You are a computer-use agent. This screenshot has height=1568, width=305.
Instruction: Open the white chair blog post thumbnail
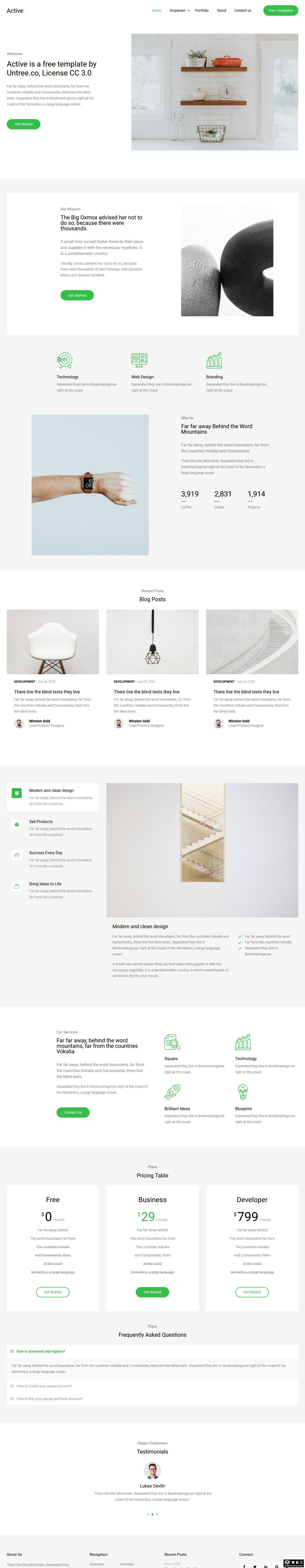(53, 642)
